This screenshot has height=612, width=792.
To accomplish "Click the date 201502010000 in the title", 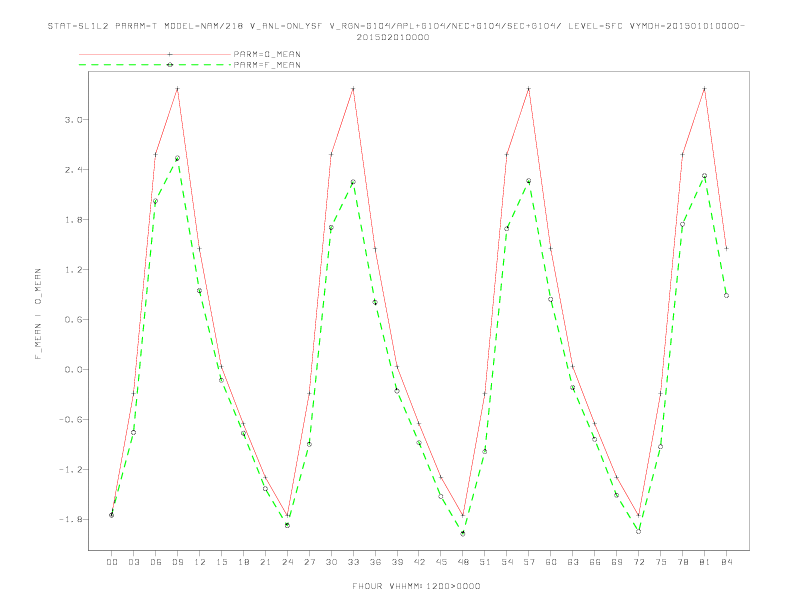I will coord(393,37).
